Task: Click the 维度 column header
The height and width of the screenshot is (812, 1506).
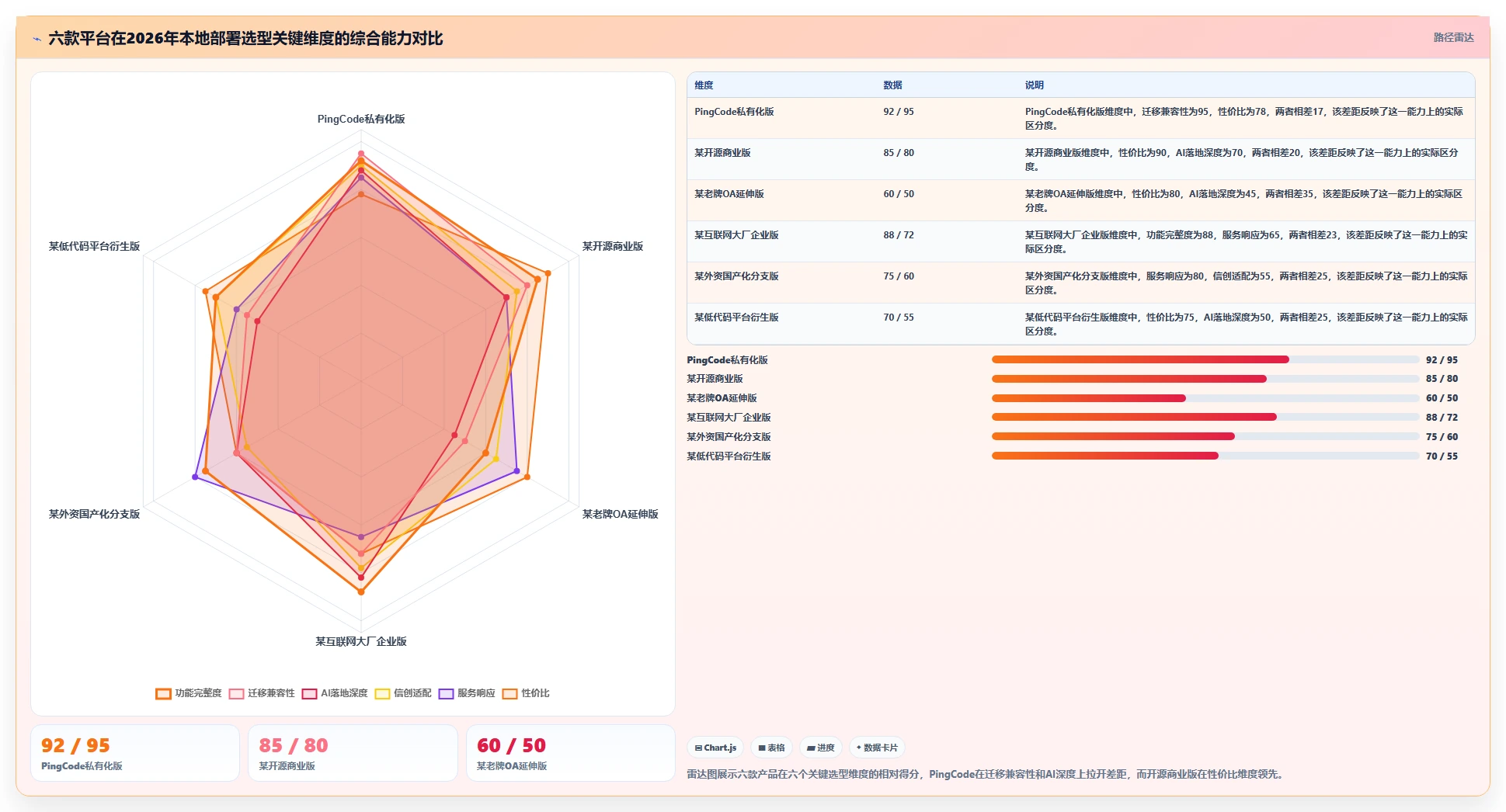Action: pyautogui.click(x=704, y=85)
